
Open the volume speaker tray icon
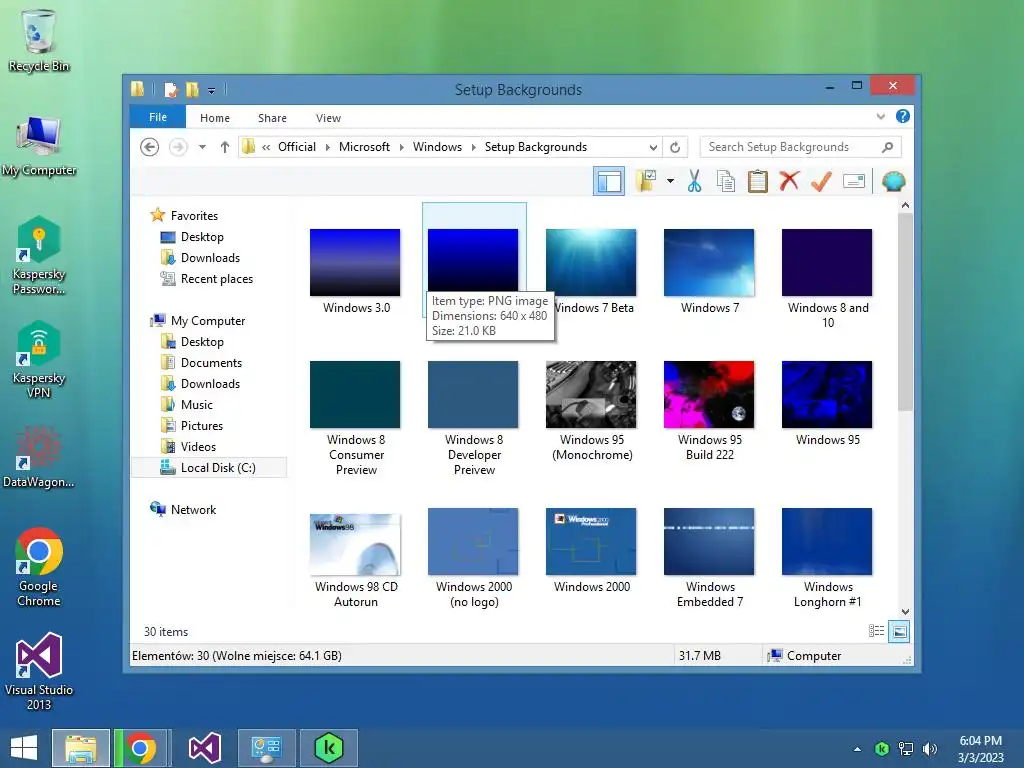(x=929, y=749)
